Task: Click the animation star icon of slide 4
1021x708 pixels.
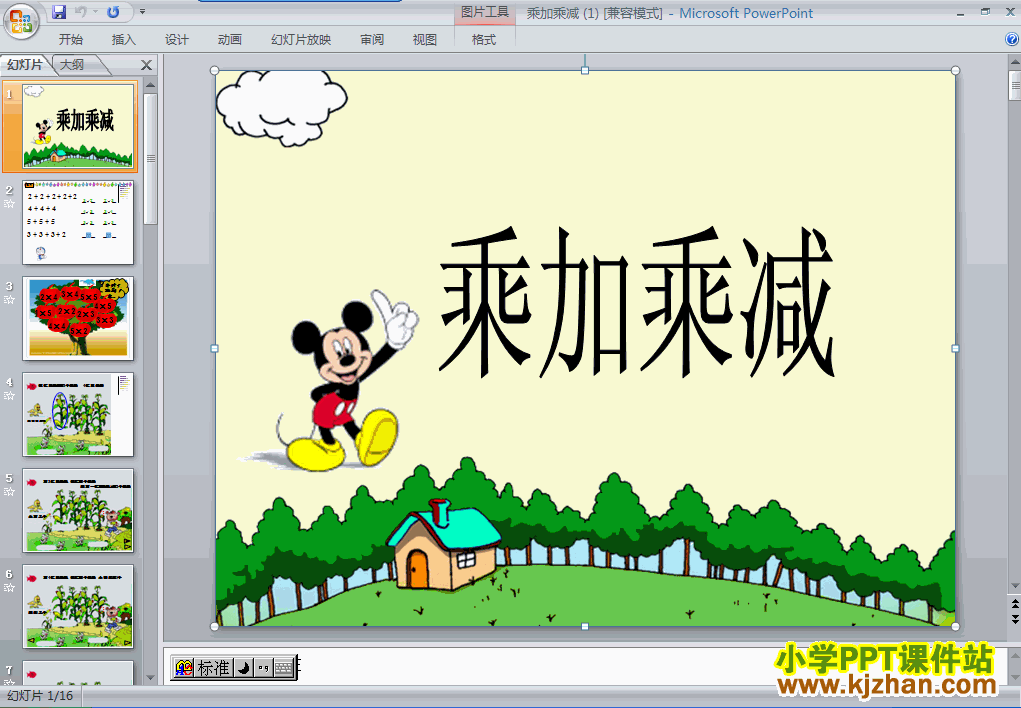Action: [9, 395]
